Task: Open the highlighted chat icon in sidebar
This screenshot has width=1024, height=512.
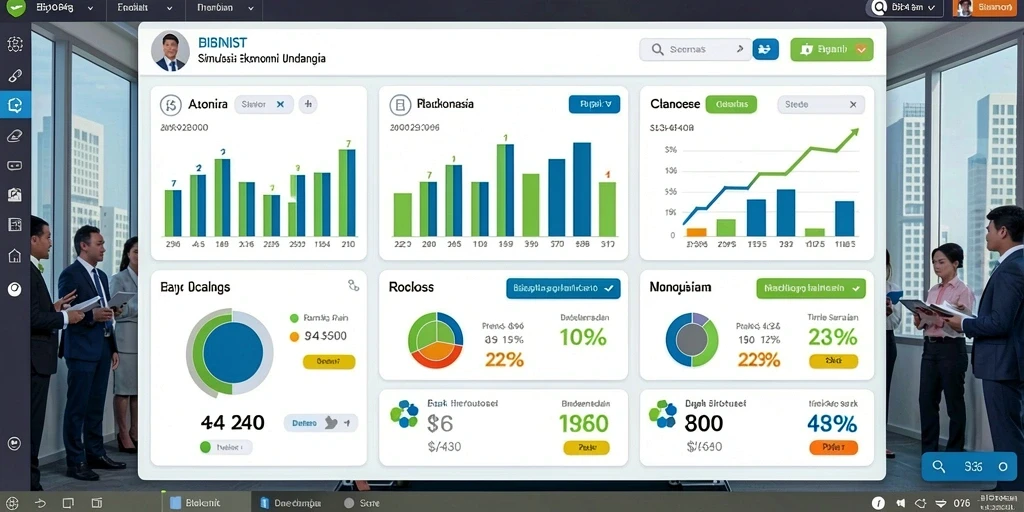Action: click(x=14, y=104)
